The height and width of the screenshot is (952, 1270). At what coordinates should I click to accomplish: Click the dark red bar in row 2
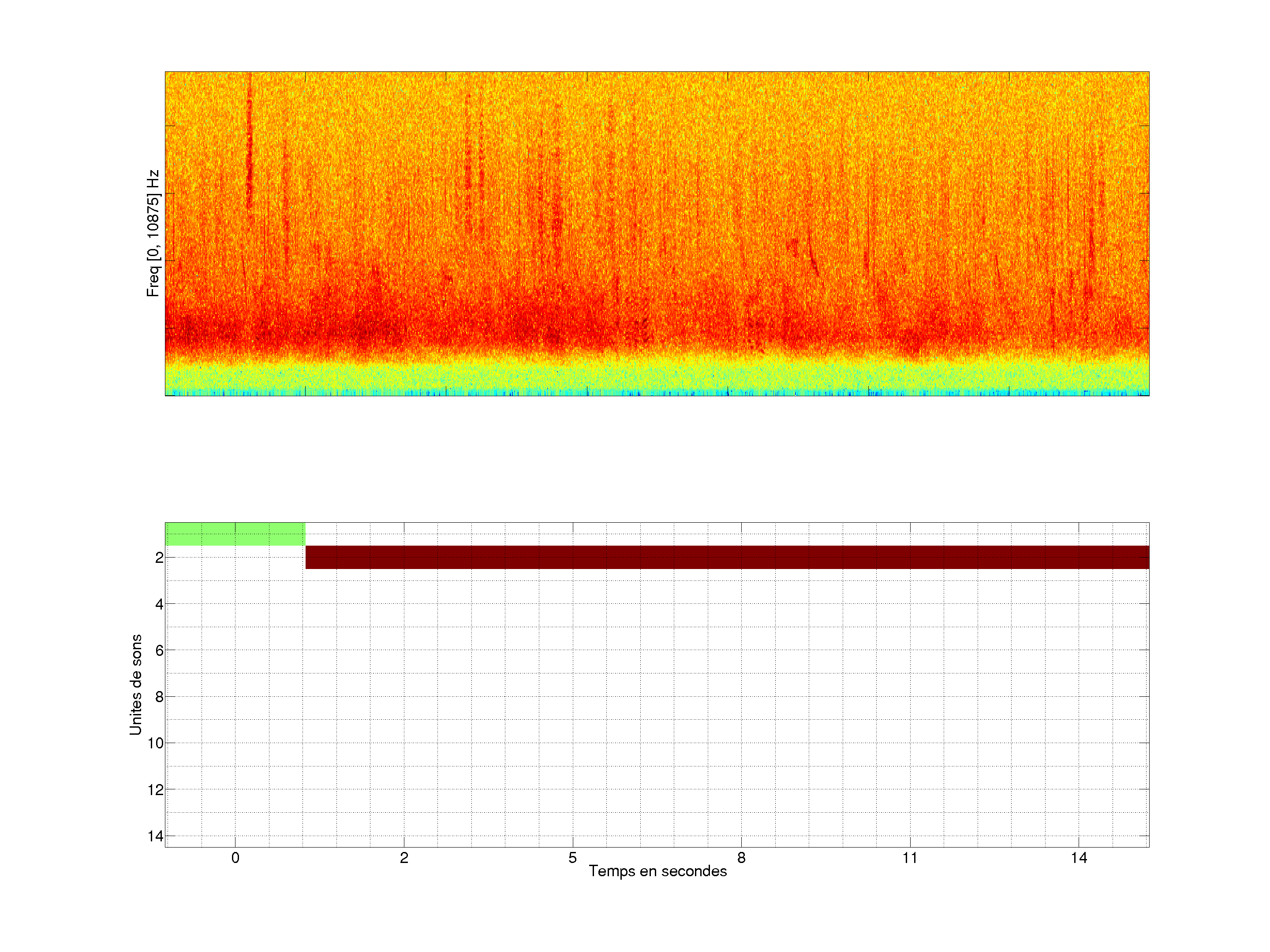pyautogui.click(x=727, y=557)
